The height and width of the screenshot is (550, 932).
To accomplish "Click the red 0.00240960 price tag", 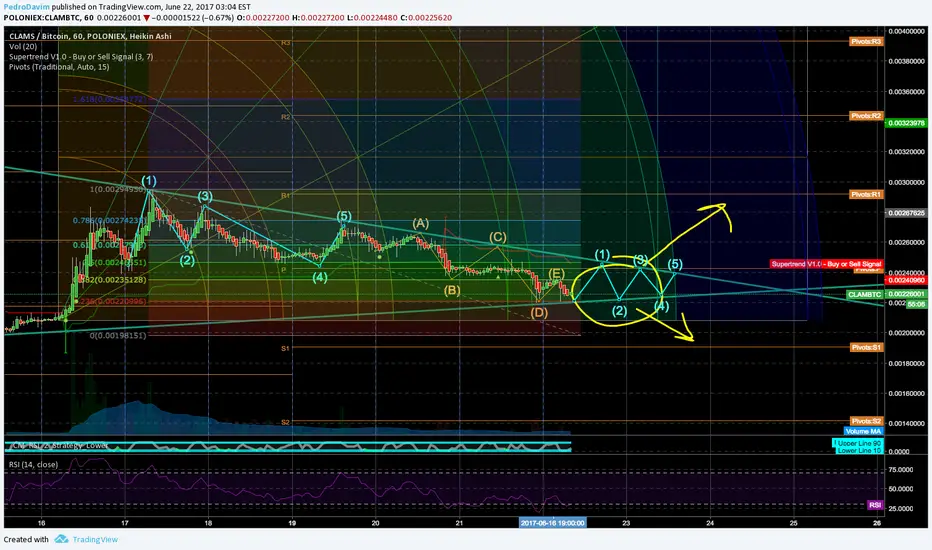I will click(906, 279).
